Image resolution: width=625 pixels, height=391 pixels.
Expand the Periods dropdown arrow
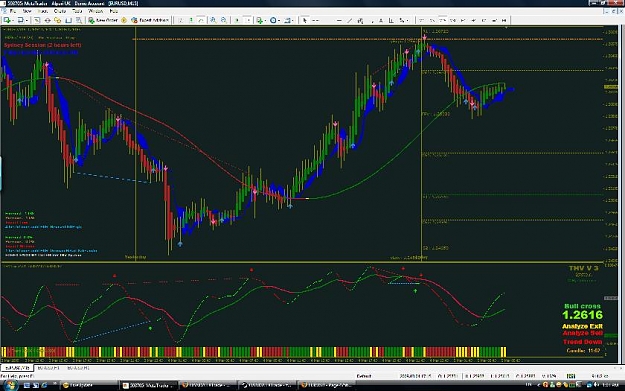(x=279, y=20)
